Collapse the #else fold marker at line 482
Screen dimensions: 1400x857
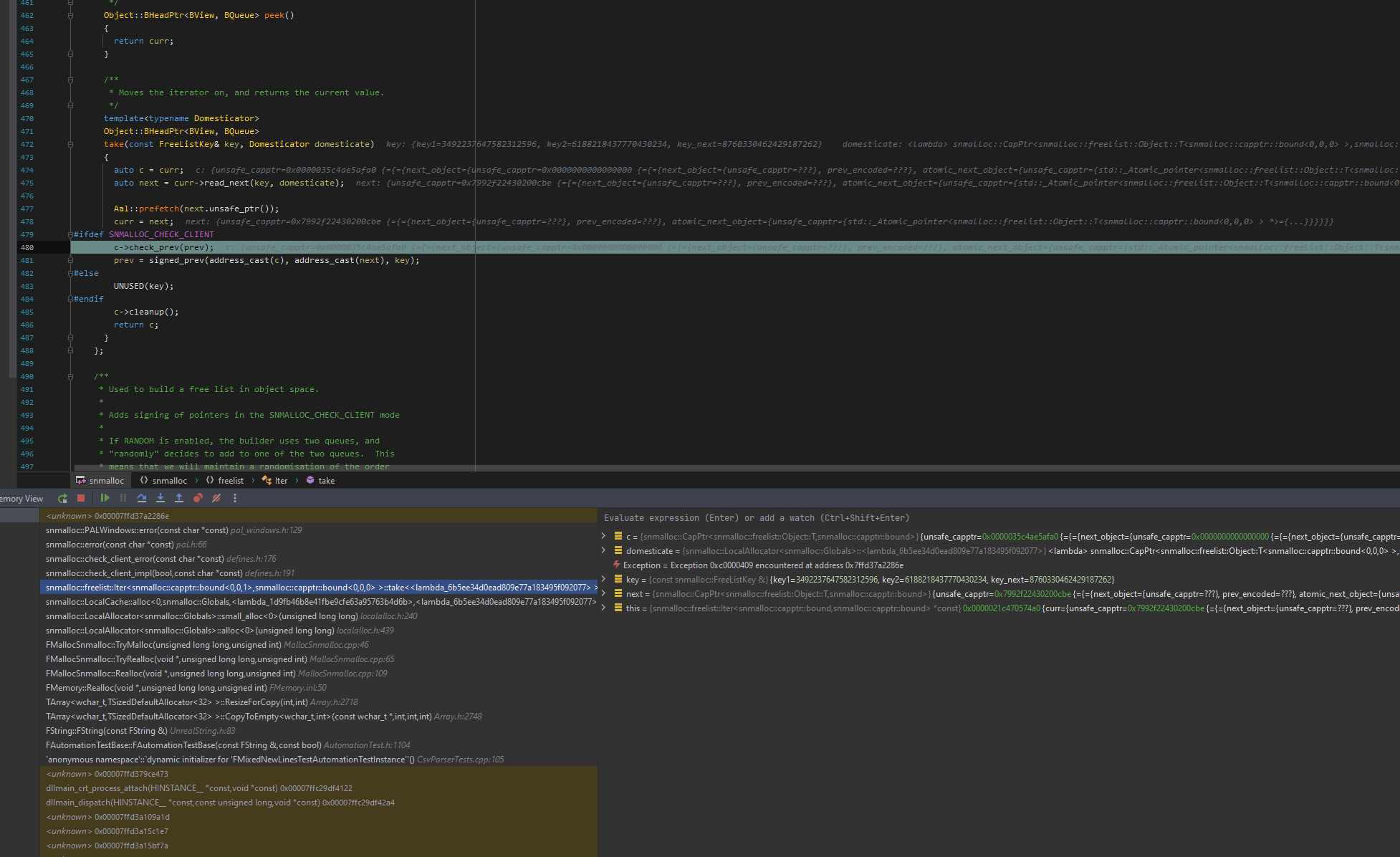pyautogui.click(x=70, y=273)
